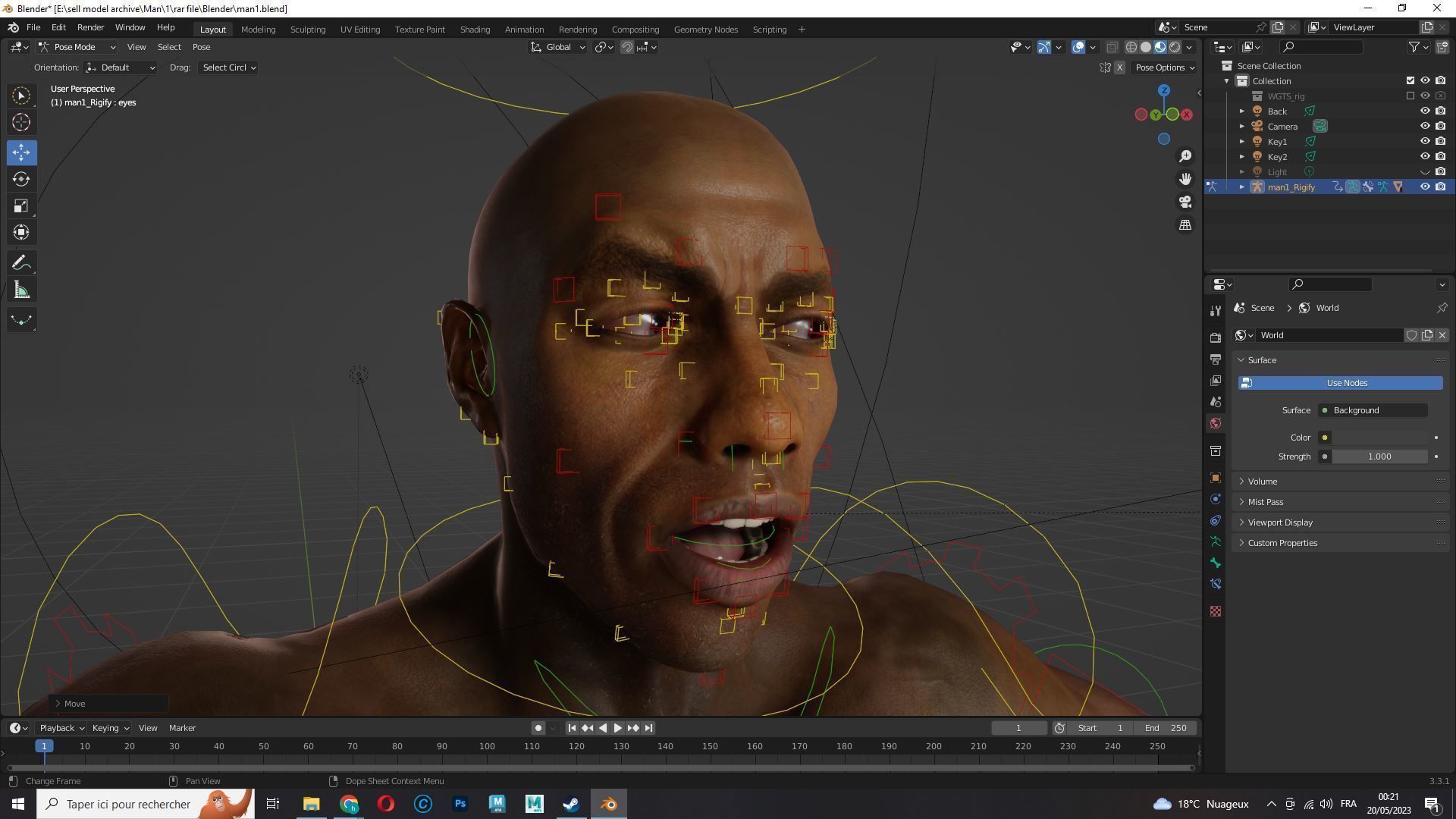Open File Explorer from the taskbar
This screenshot has height=819, width=1456.
(x=311, y=804)
